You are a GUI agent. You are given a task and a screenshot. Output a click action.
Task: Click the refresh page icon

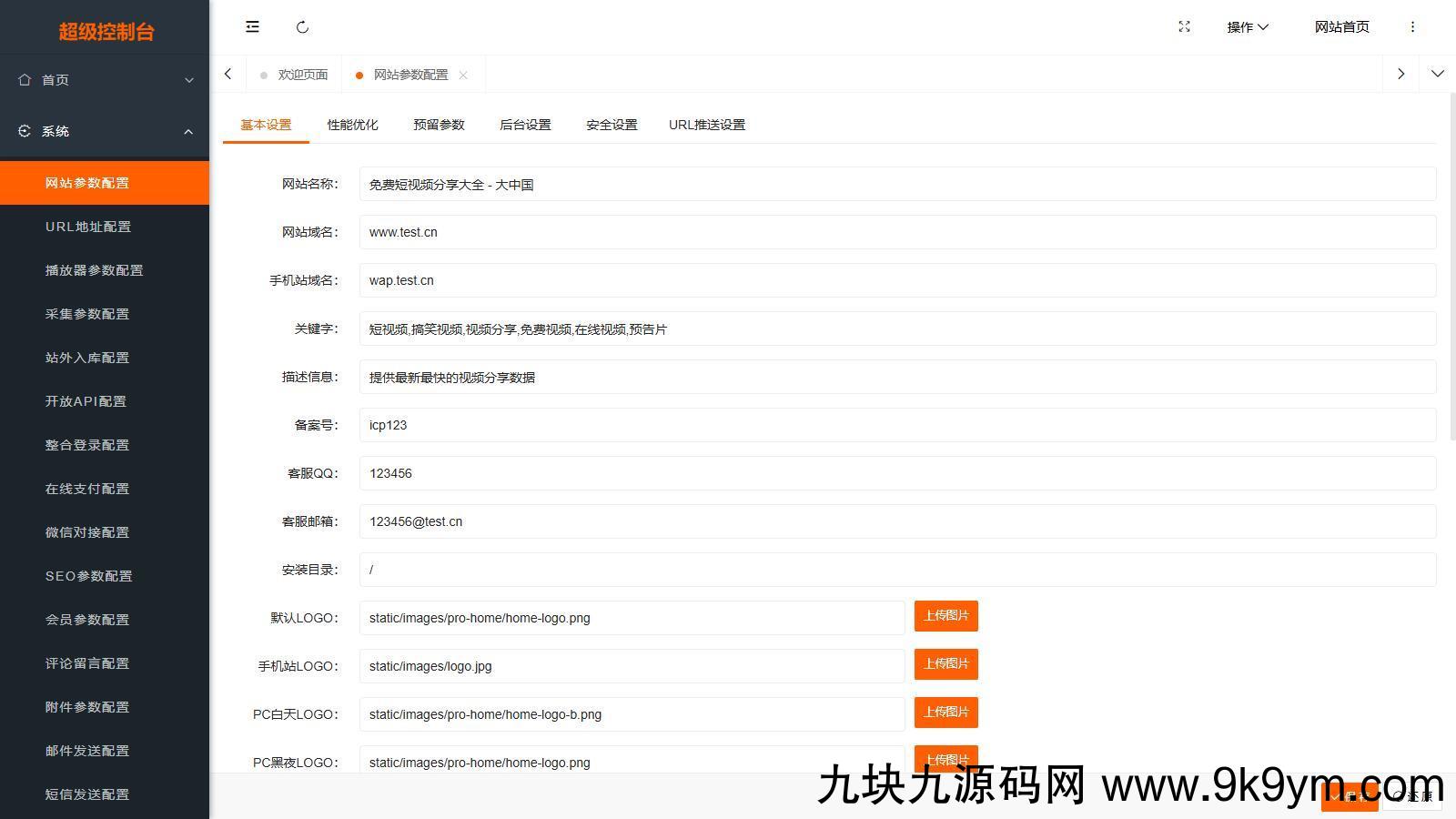[303, 27]
